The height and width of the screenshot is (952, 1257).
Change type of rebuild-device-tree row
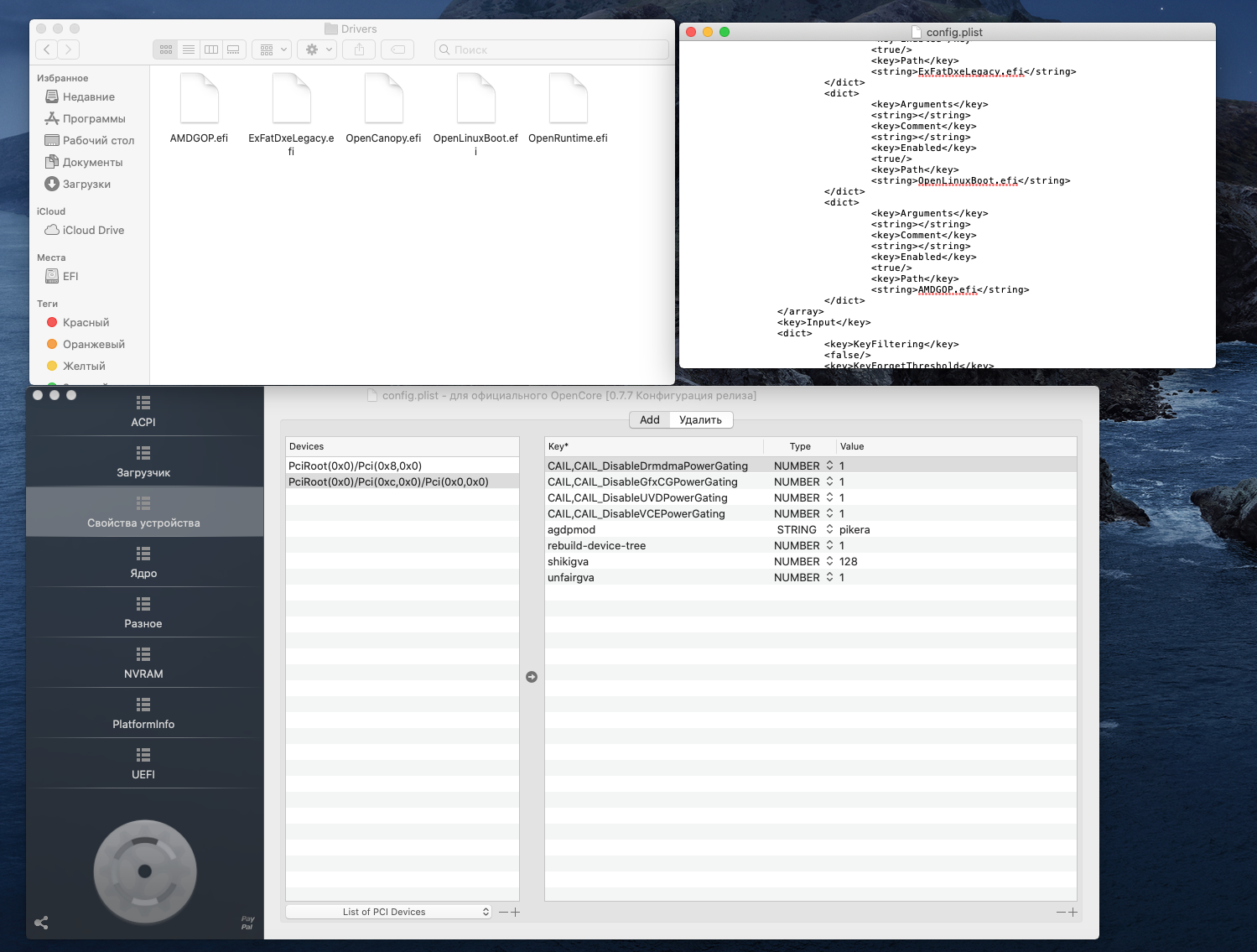pos(803,545)
